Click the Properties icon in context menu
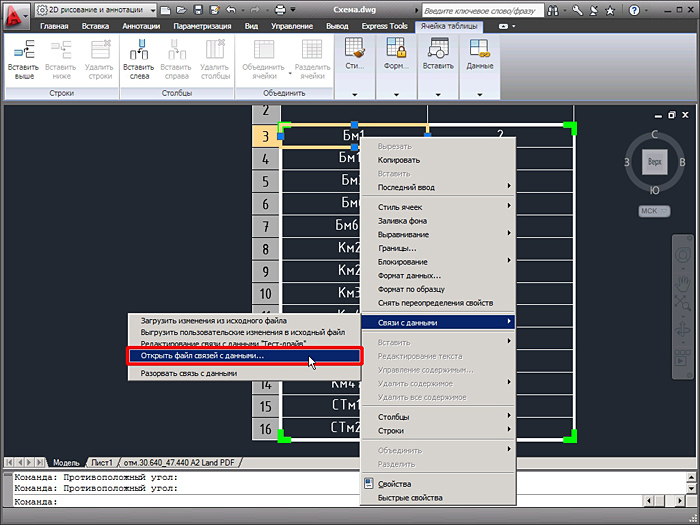This screenshot has height=525, width=700. (x=368, y=483)
